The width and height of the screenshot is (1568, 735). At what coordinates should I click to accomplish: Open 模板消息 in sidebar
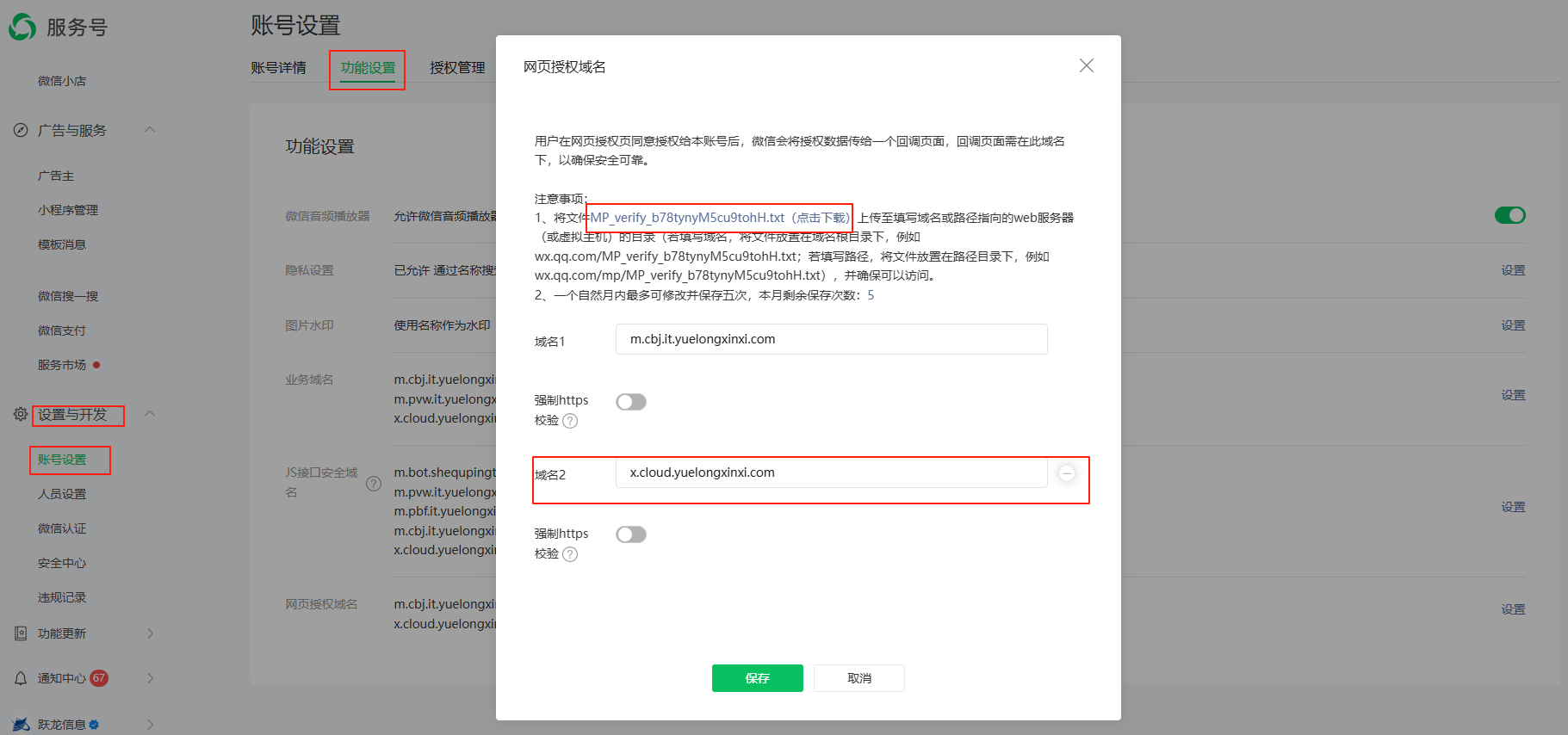[62, 244]
